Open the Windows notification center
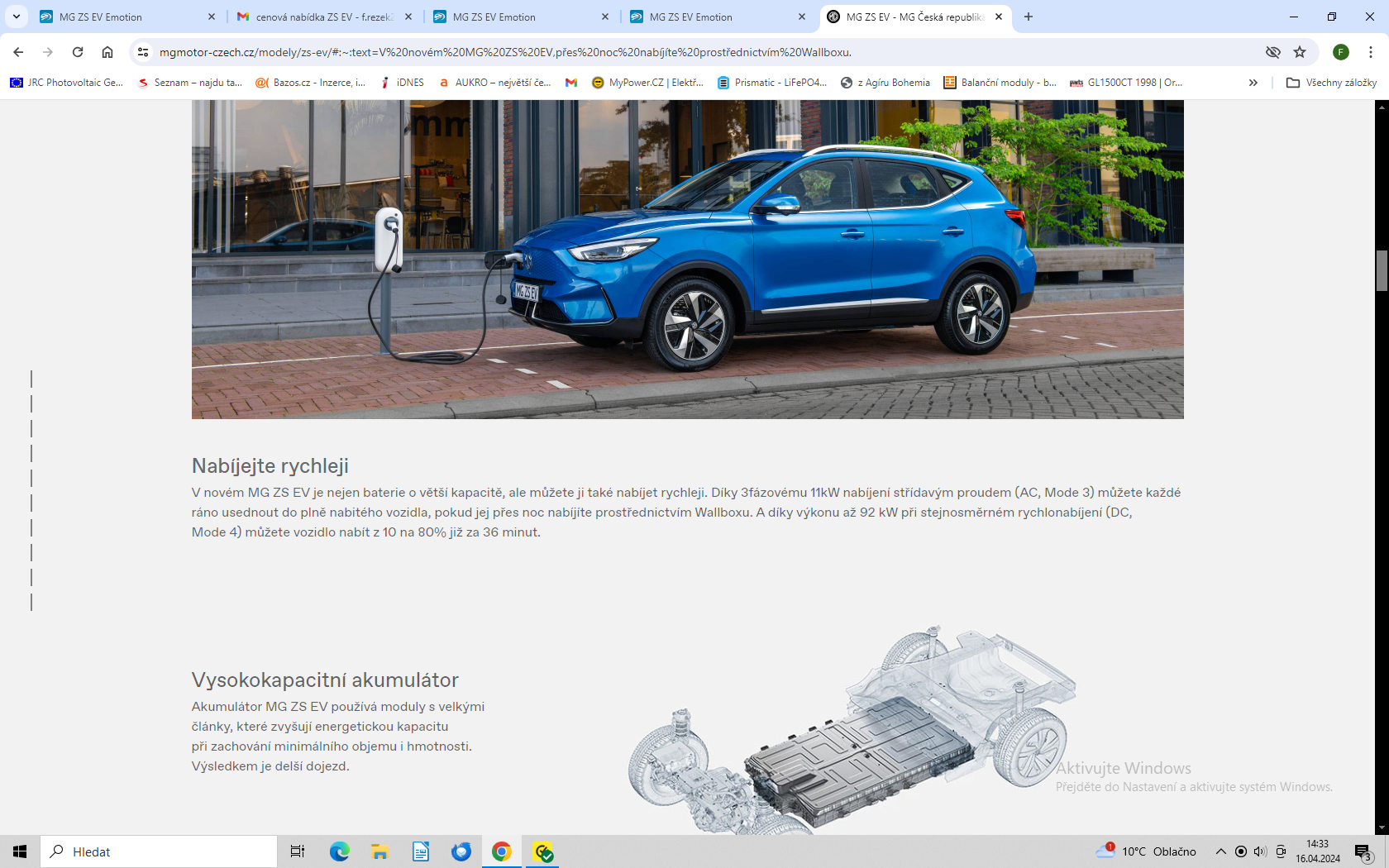 pos(1364,851)
